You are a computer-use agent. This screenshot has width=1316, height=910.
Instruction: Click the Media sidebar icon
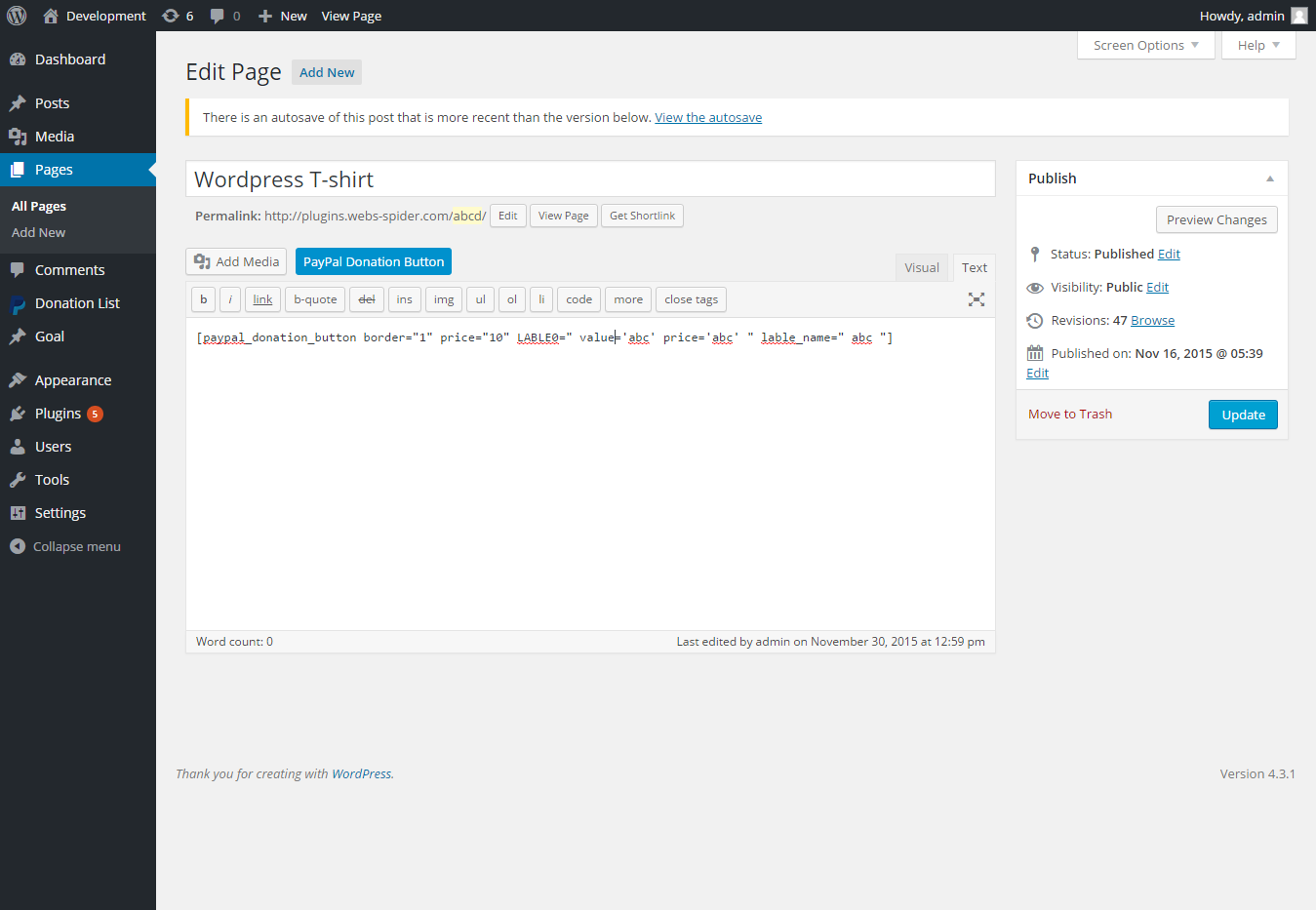pos(18,137)
